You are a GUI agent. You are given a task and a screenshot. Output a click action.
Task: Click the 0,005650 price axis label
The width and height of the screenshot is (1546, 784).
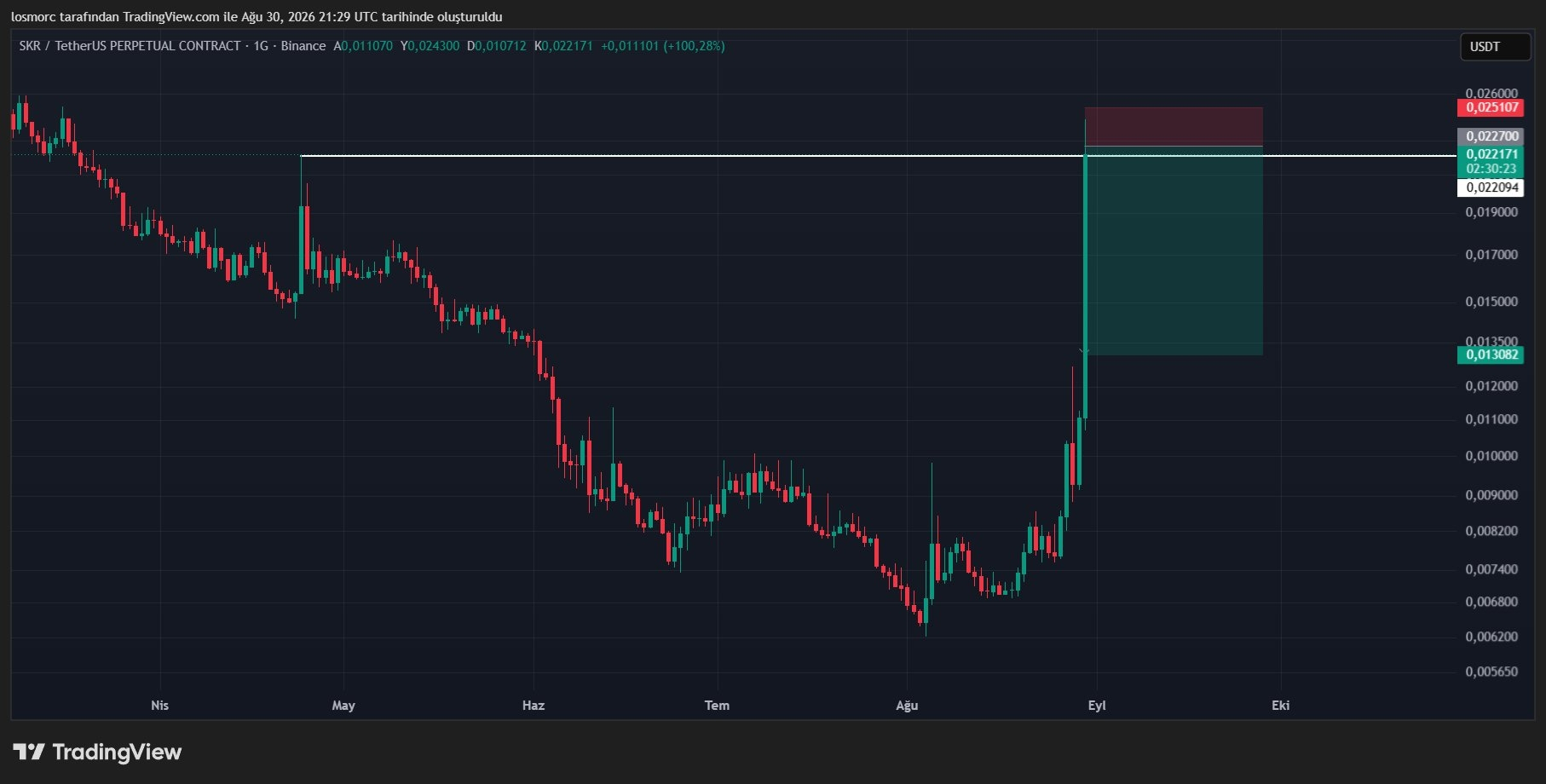click(x=1491, y=672)
